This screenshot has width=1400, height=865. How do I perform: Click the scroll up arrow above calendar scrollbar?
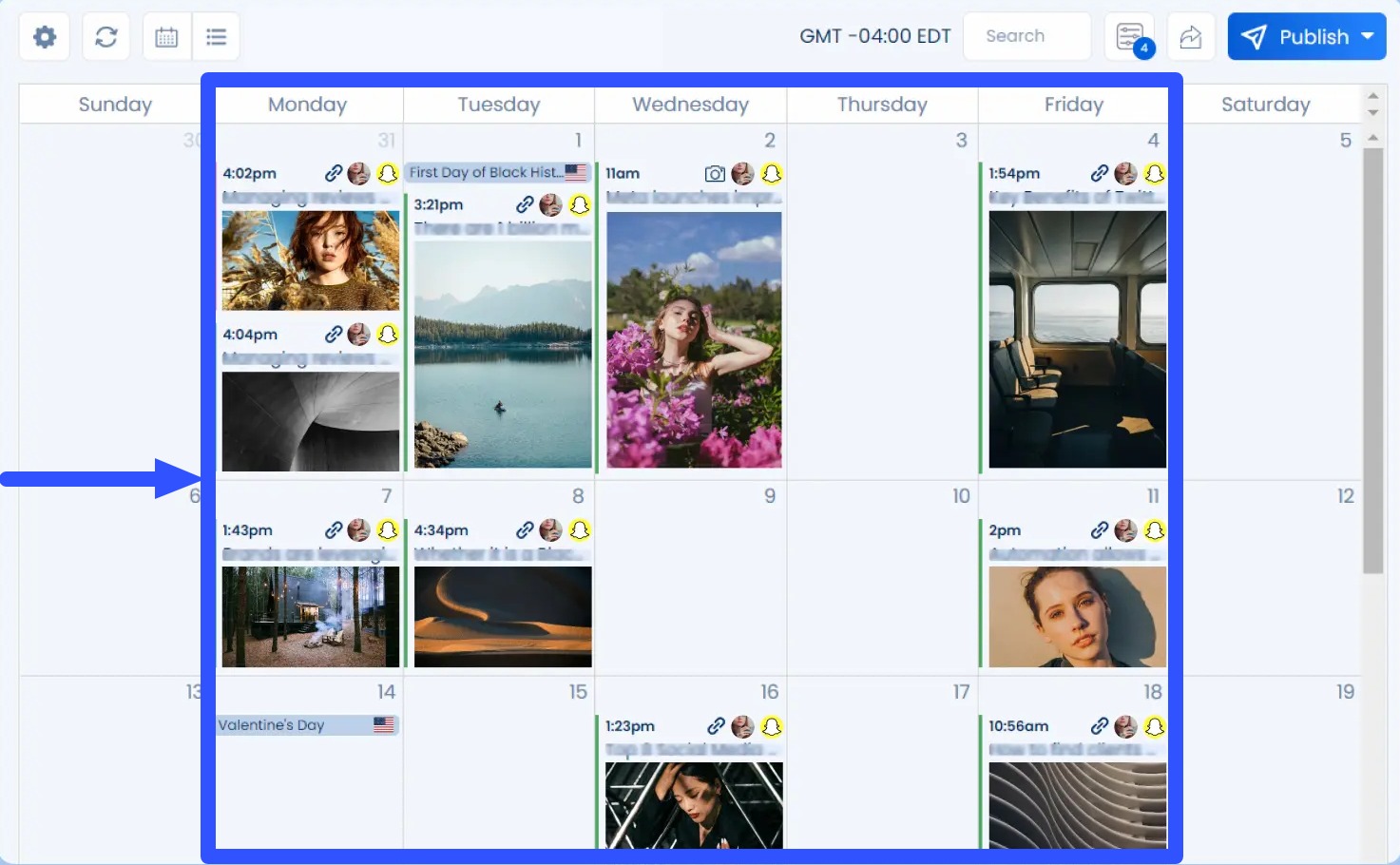click(1372, 138)
